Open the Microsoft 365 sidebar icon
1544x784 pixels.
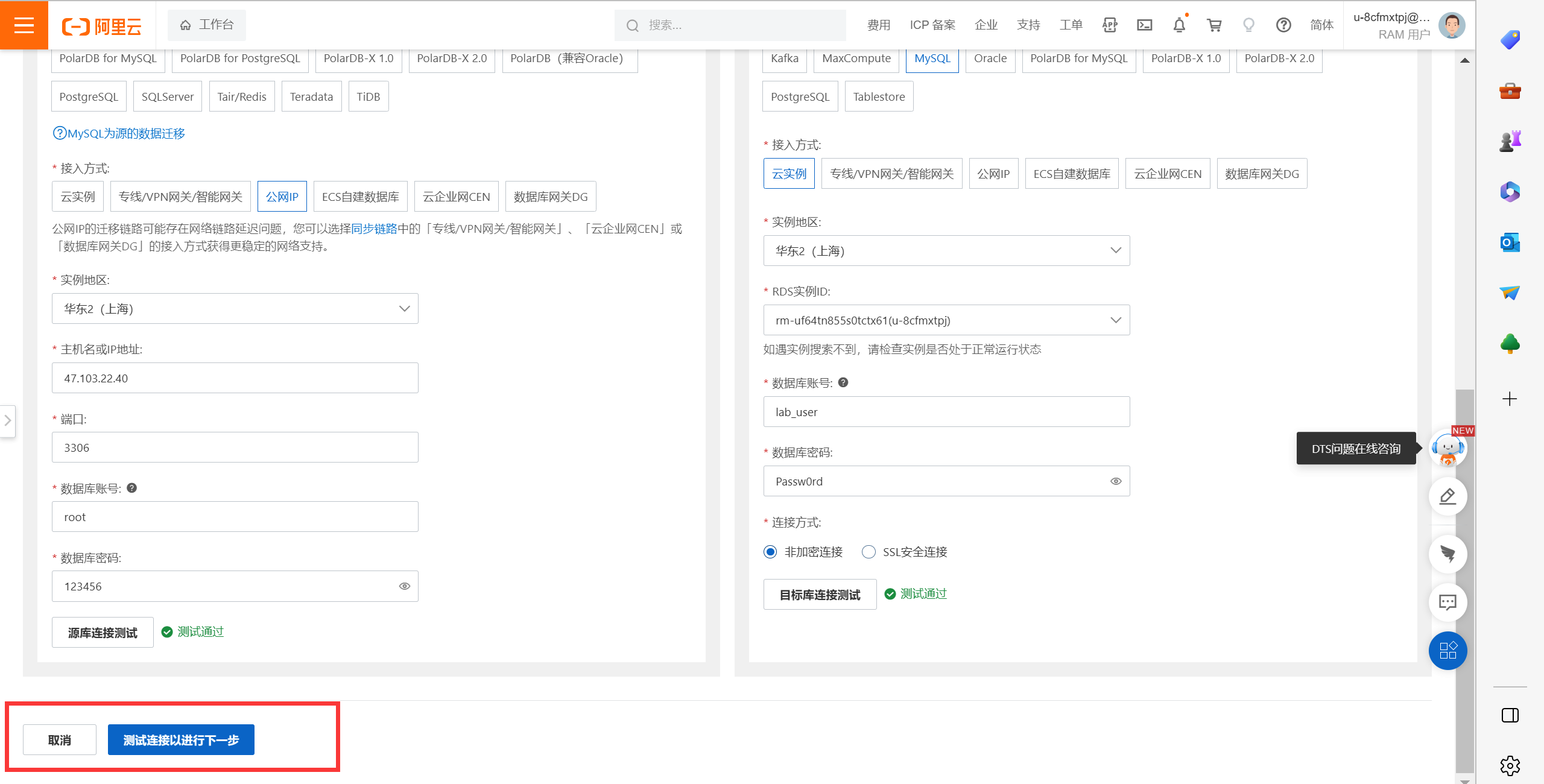click(1510, 192)
